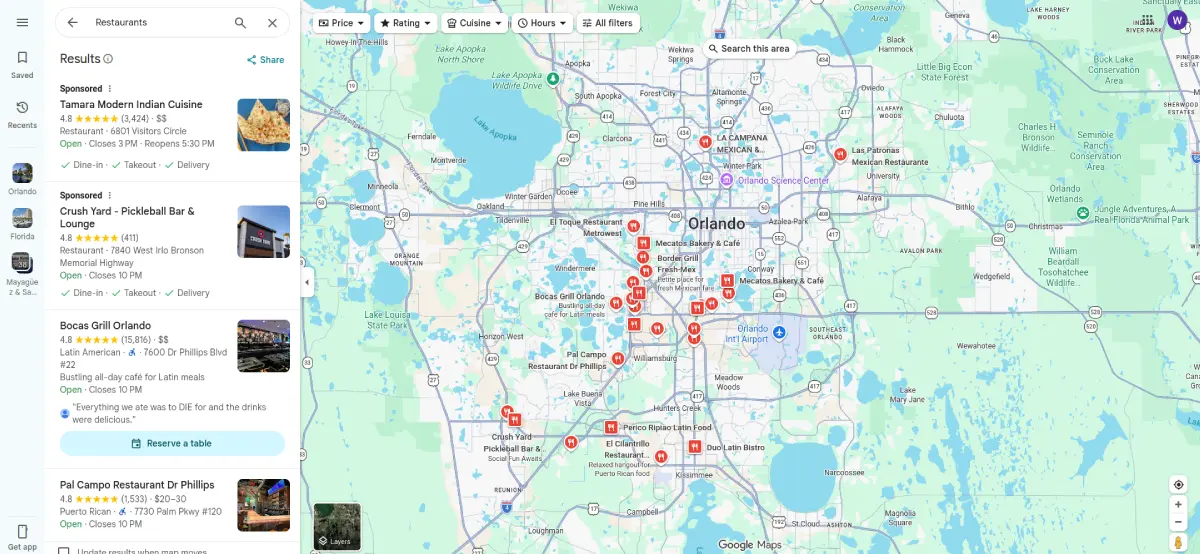The image size is (1200, 554).
Task: Open the Layers map switcher
Action: point(337,526)
